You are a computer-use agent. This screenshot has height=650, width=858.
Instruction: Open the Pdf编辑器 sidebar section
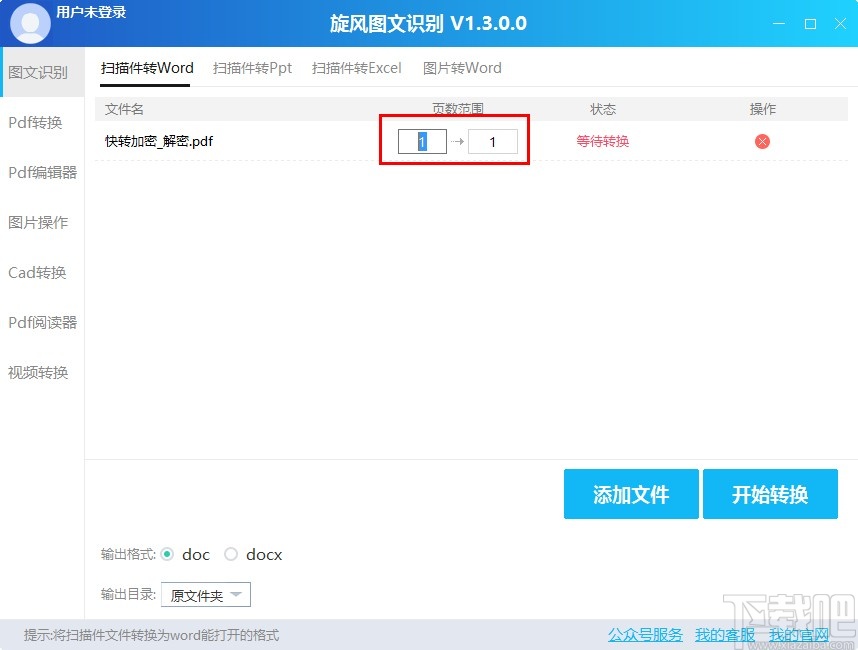(x=41, y=172)
